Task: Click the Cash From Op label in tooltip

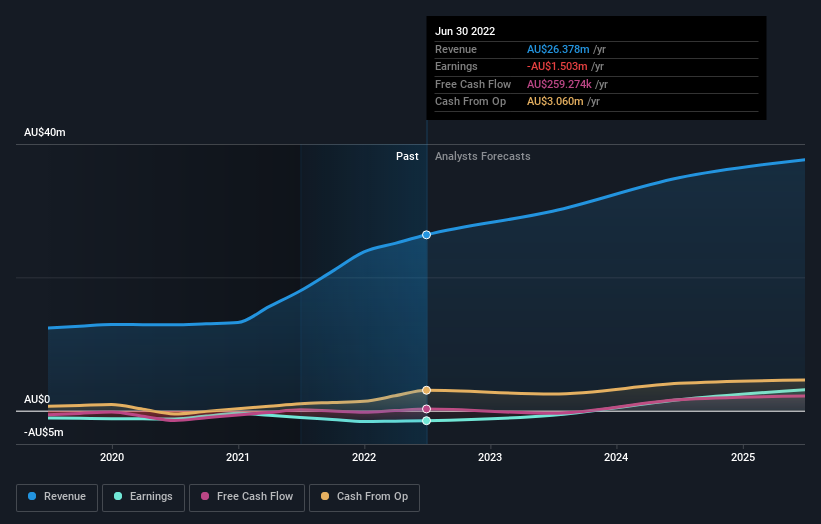Action: coord(470,102)
